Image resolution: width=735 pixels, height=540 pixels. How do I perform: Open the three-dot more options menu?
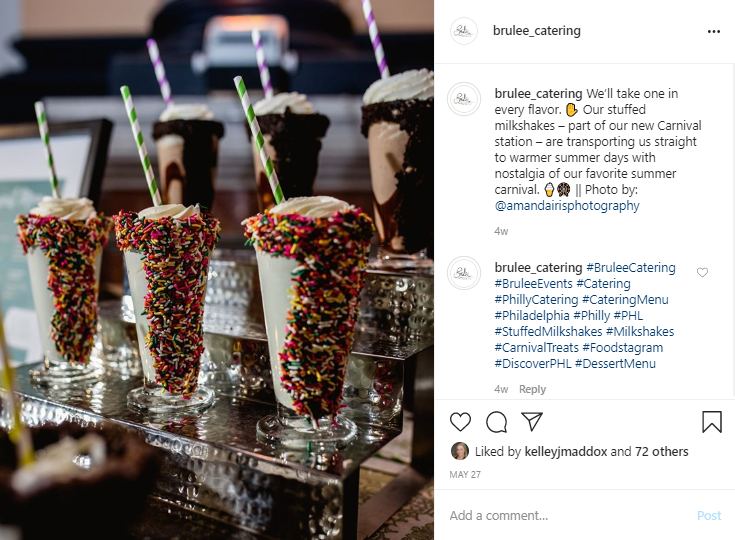point(713,31)
